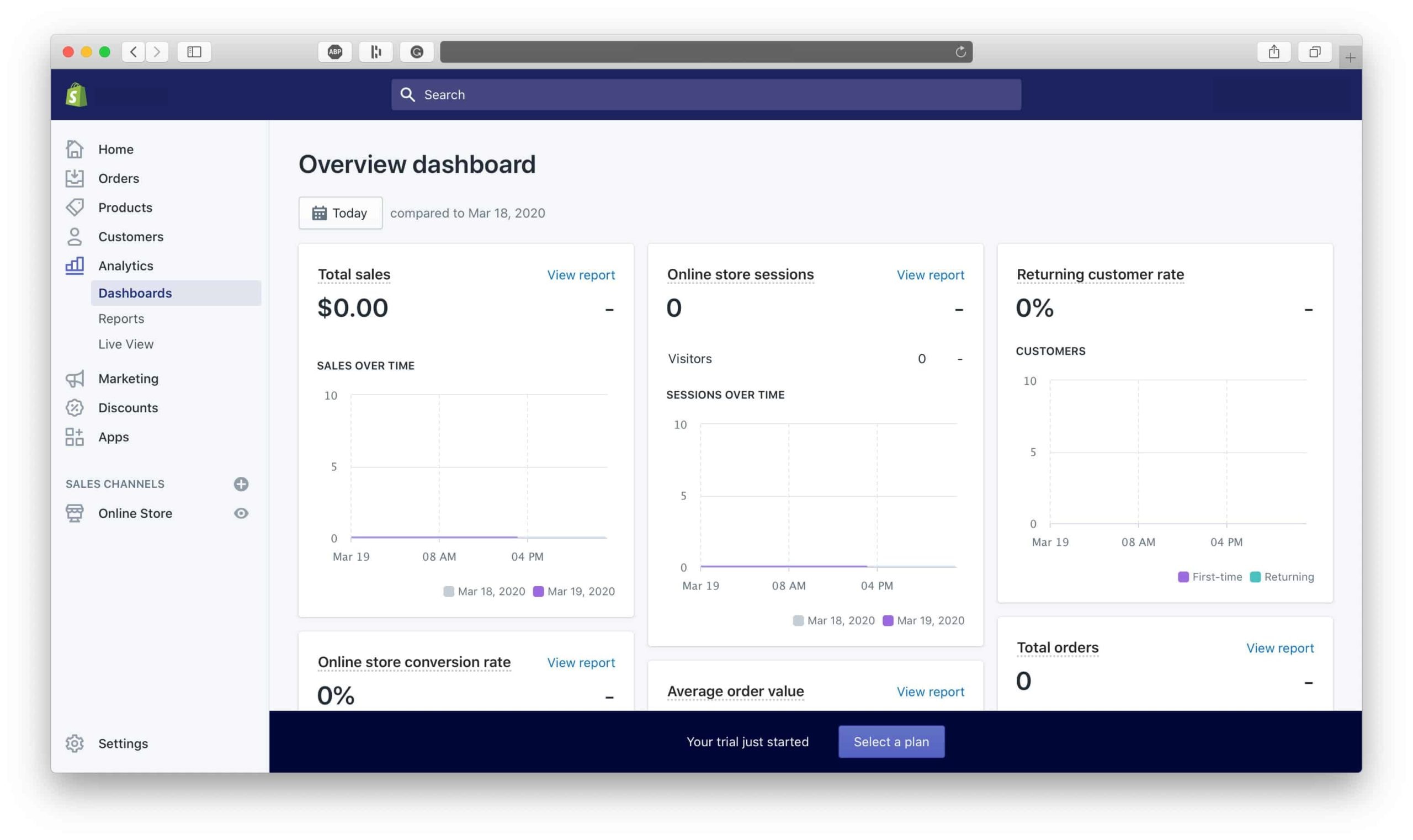
Task: Click Mar 18, 2020 legend swatch in sales chart
Action: (x=448, y=592)
